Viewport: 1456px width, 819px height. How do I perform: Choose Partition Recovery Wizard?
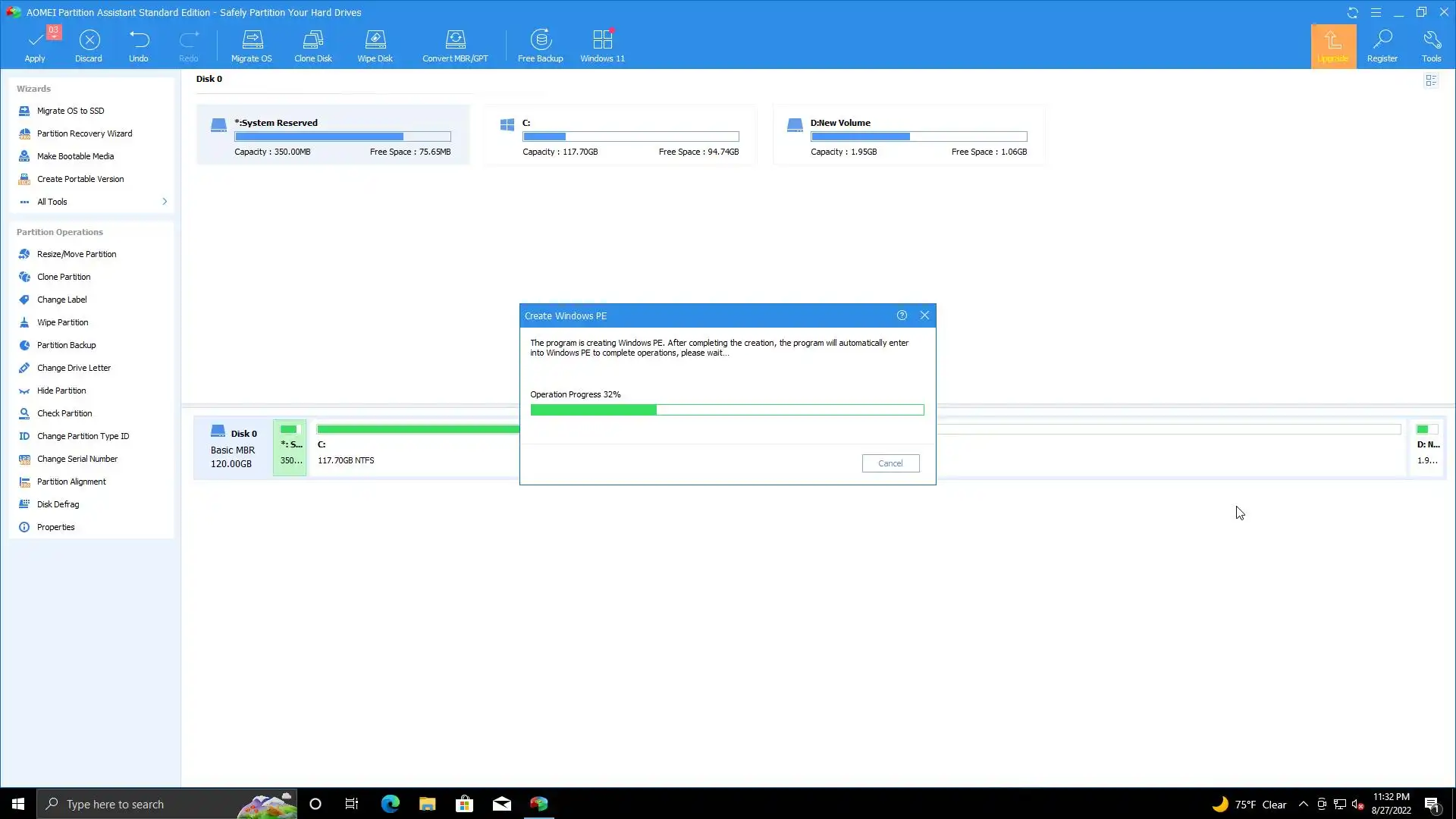84,133
